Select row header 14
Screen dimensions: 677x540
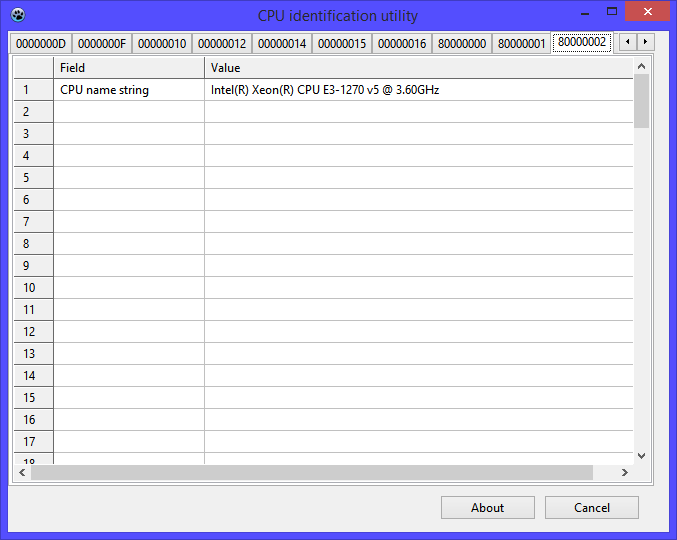33,376
